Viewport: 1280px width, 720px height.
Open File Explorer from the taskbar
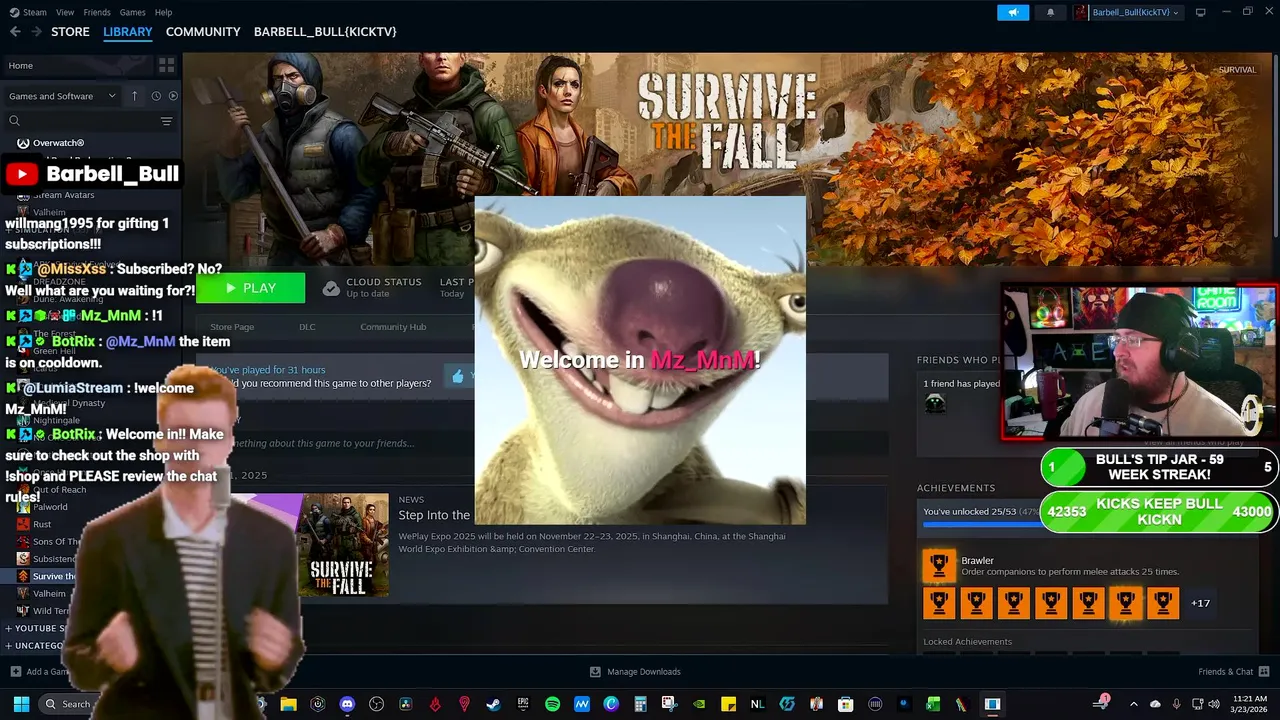tap(288, 704)
